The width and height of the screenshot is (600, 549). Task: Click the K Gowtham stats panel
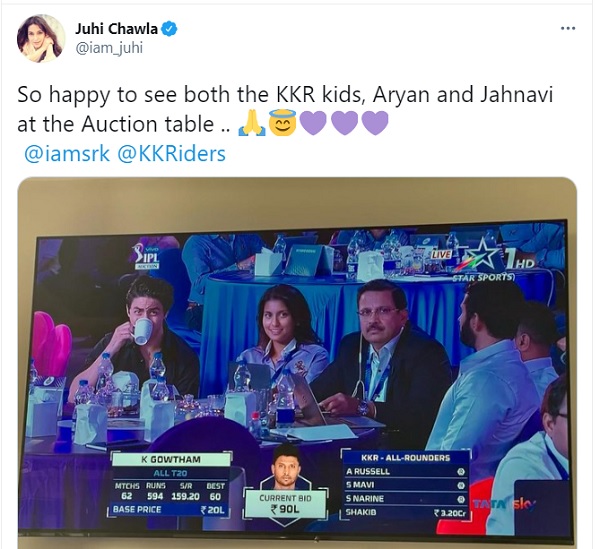pyautogui.click(x=170, y=484)
